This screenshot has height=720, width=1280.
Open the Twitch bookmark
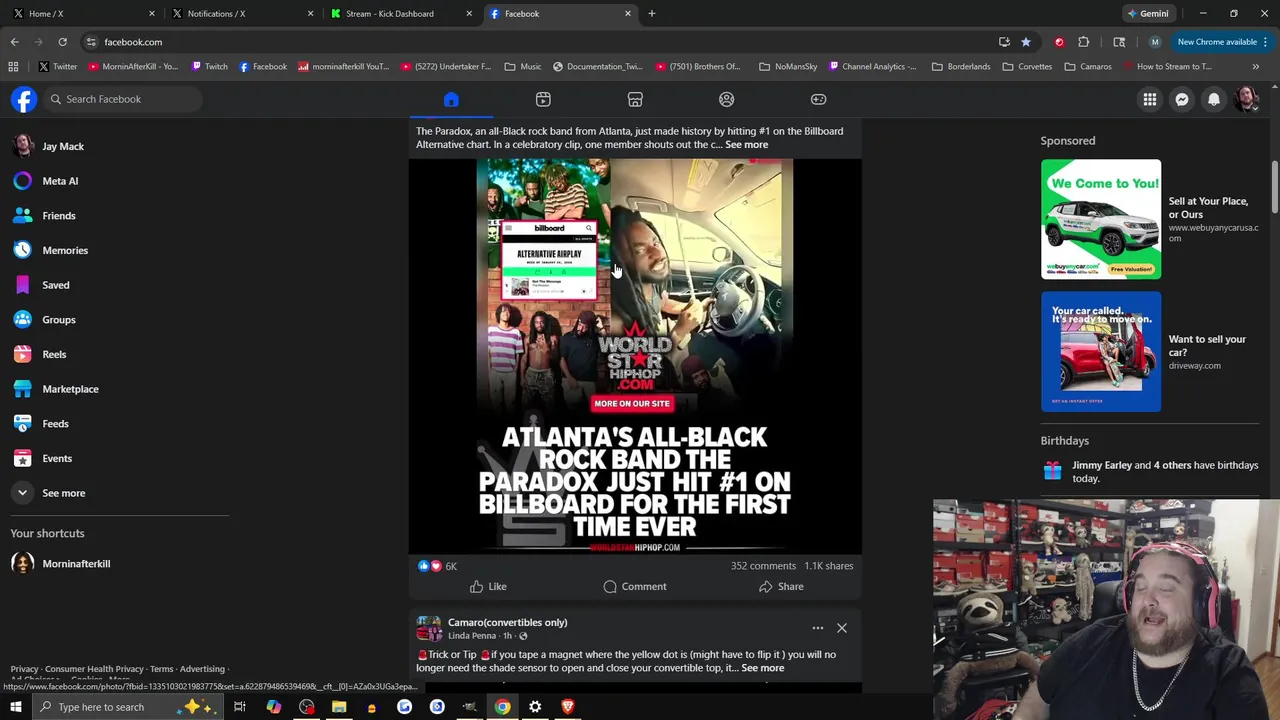tap(210, 67)
